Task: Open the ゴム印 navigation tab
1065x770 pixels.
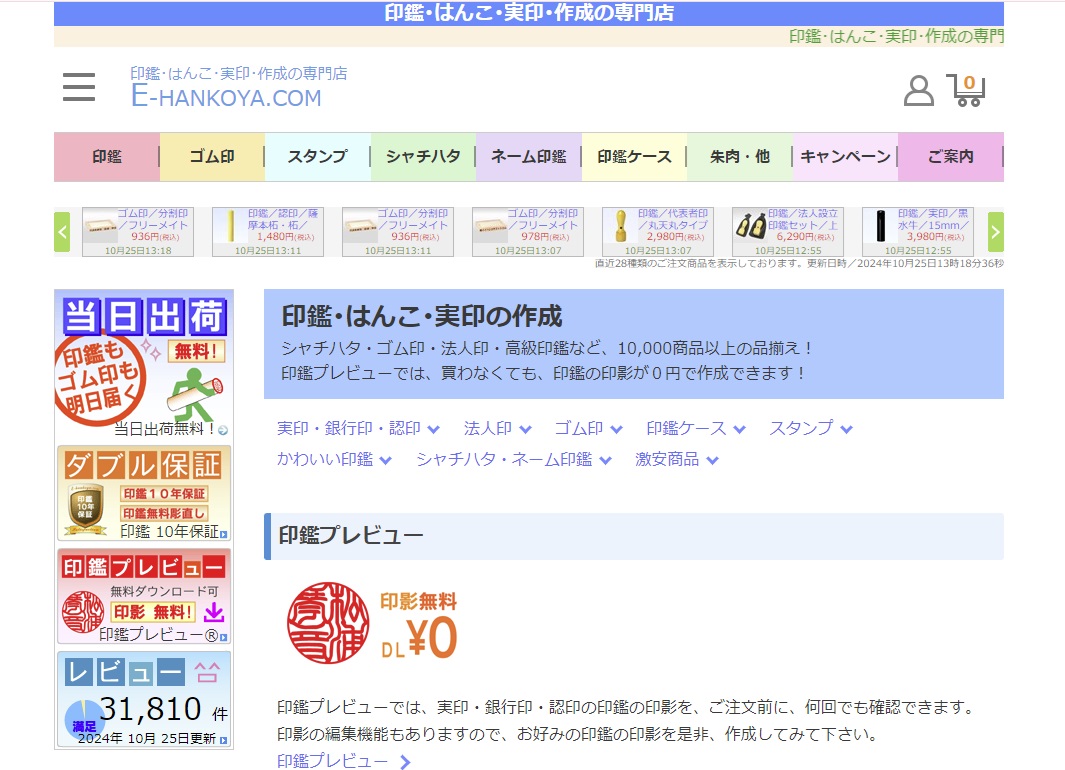Action: click(212, 157)
